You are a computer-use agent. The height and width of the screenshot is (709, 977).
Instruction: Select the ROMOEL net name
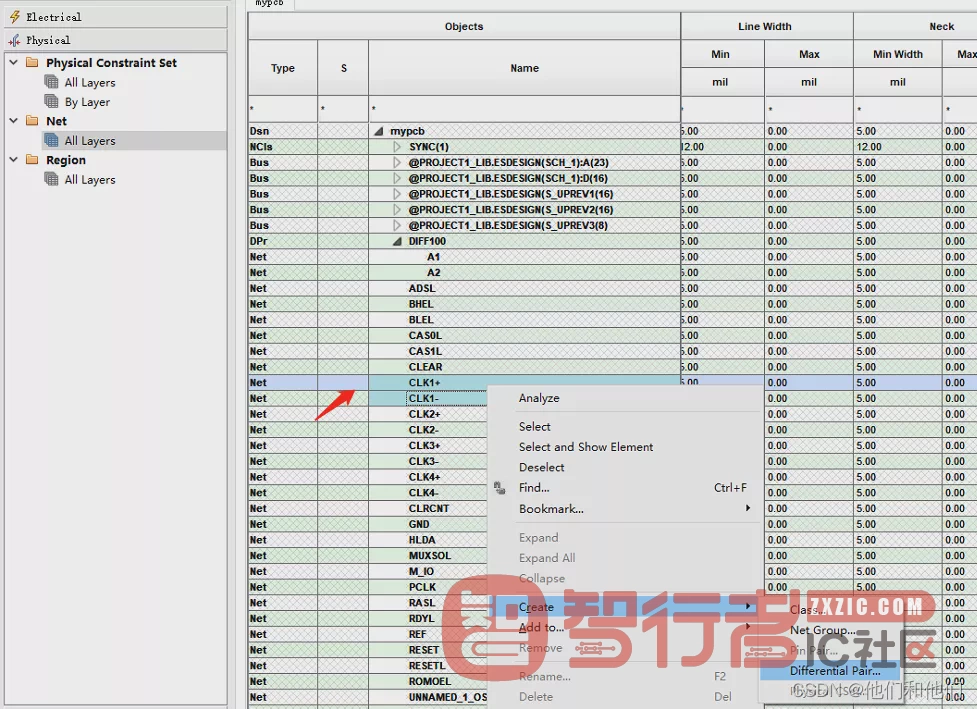[x=430, y=681]
